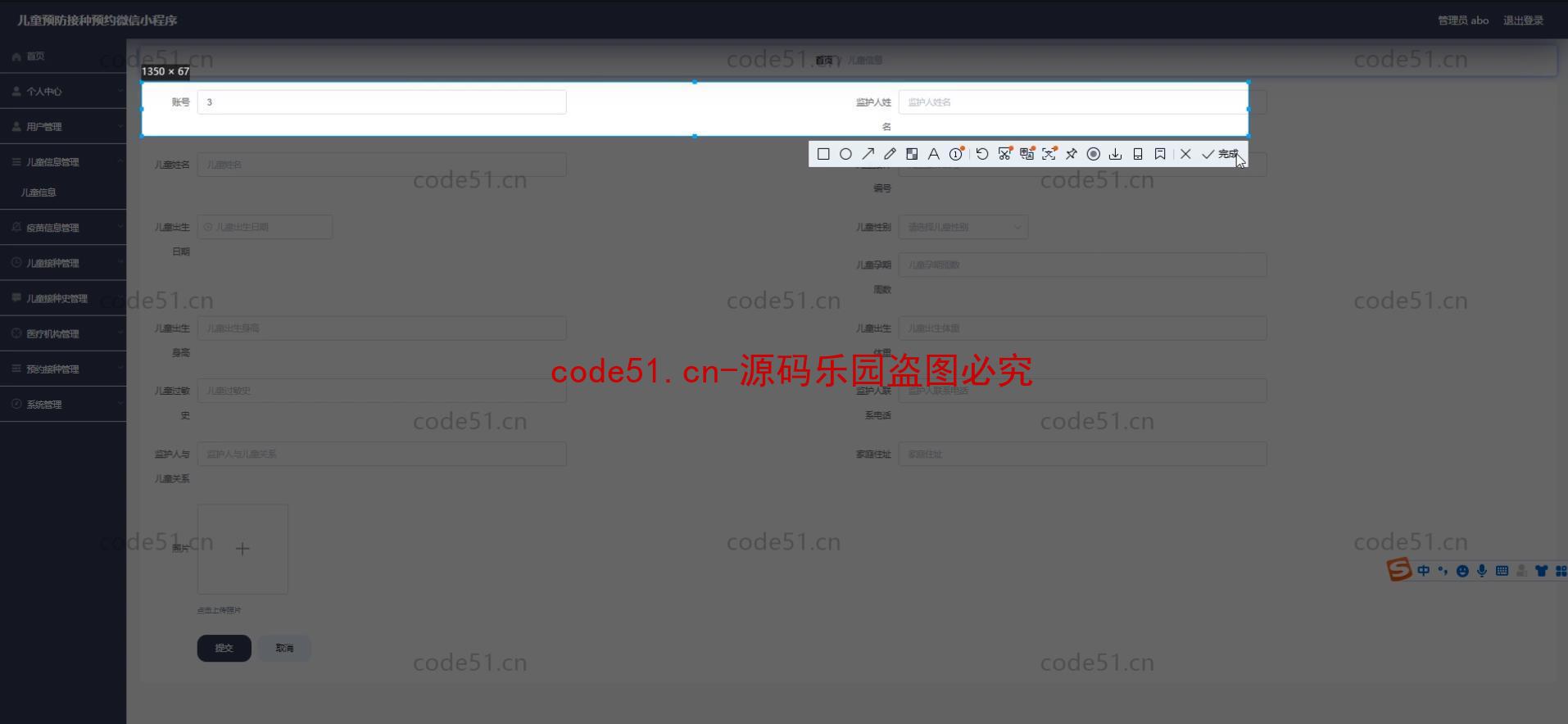Select the arrow annotation tool

[x=868, y=154]
